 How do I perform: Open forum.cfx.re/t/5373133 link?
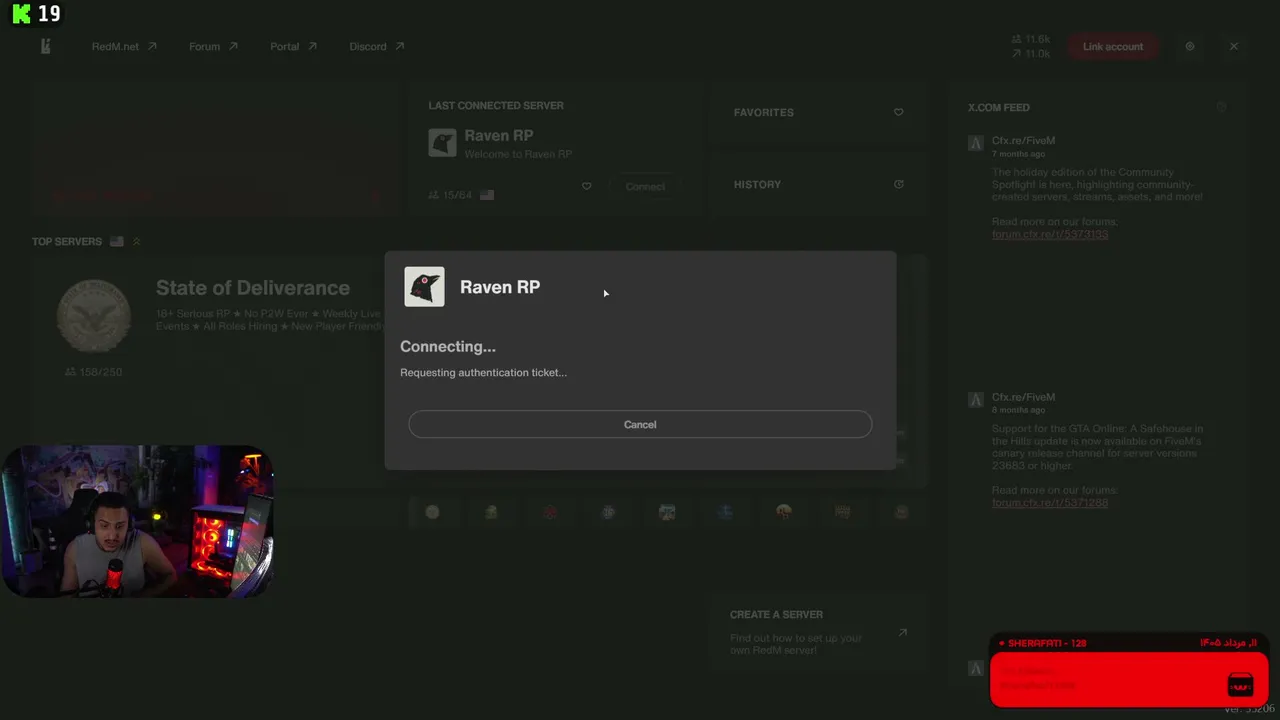pyautogui.click(x=1050, y=234)
